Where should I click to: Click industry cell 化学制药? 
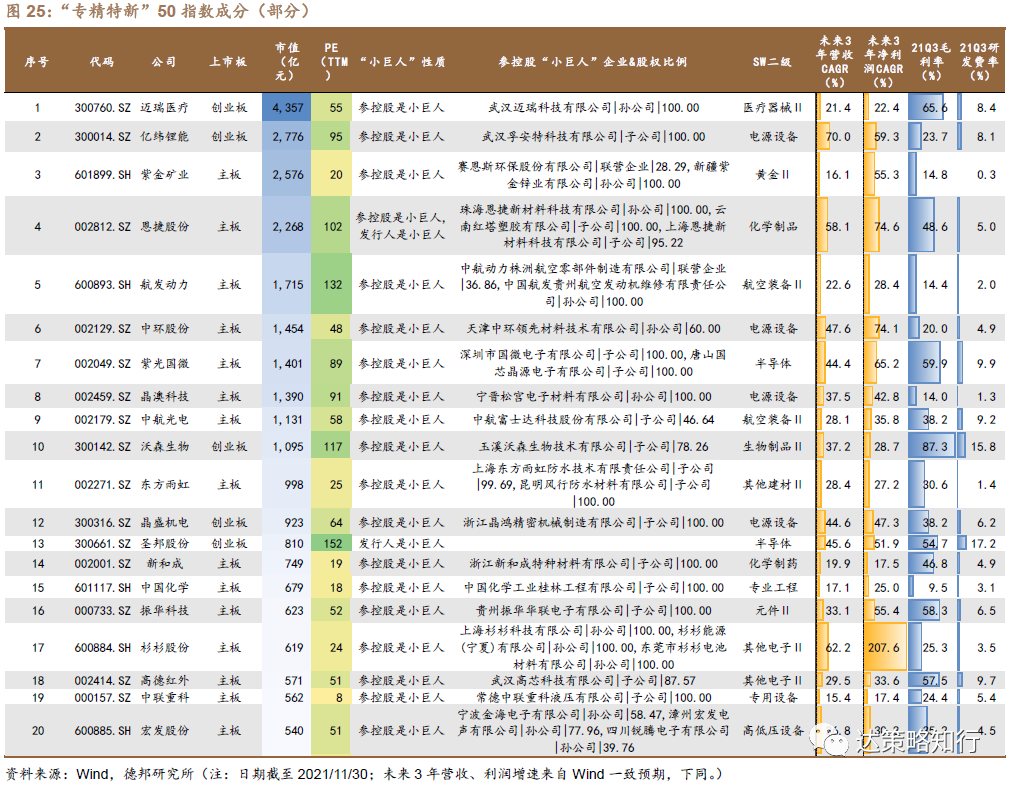(773, 564)
